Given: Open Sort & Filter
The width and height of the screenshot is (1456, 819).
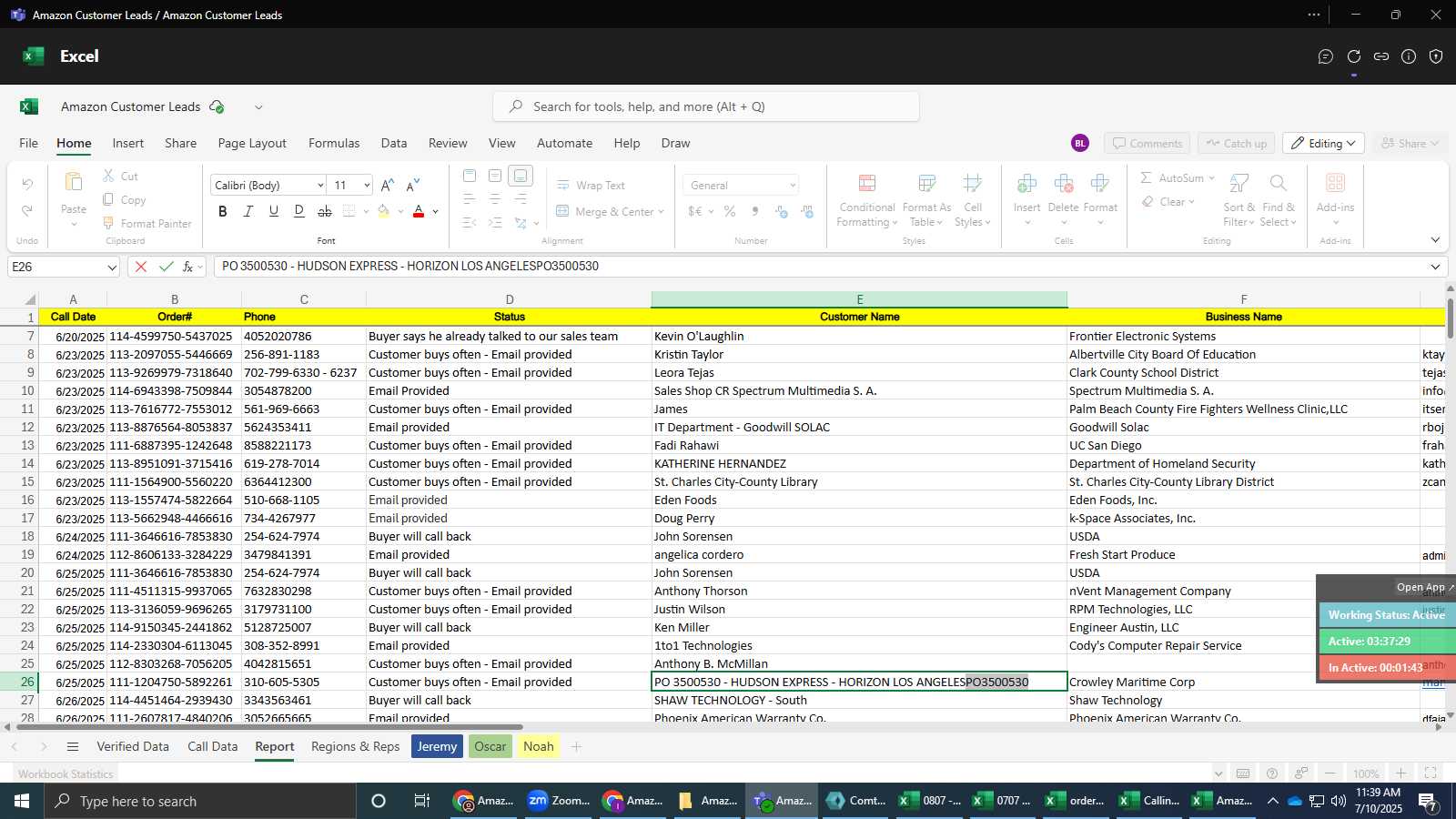Looking at the screenshot, I should (1239, 200).
